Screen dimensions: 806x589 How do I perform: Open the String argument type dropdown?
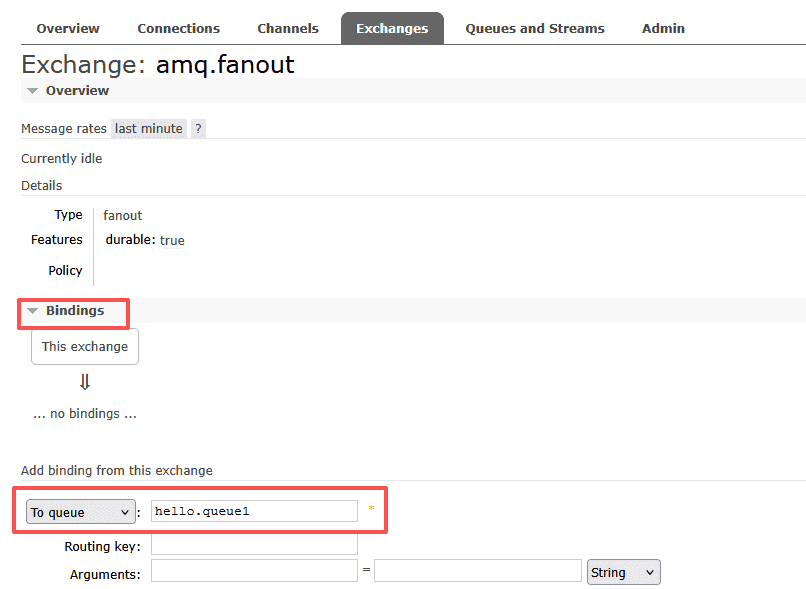[x=624, y=572]
